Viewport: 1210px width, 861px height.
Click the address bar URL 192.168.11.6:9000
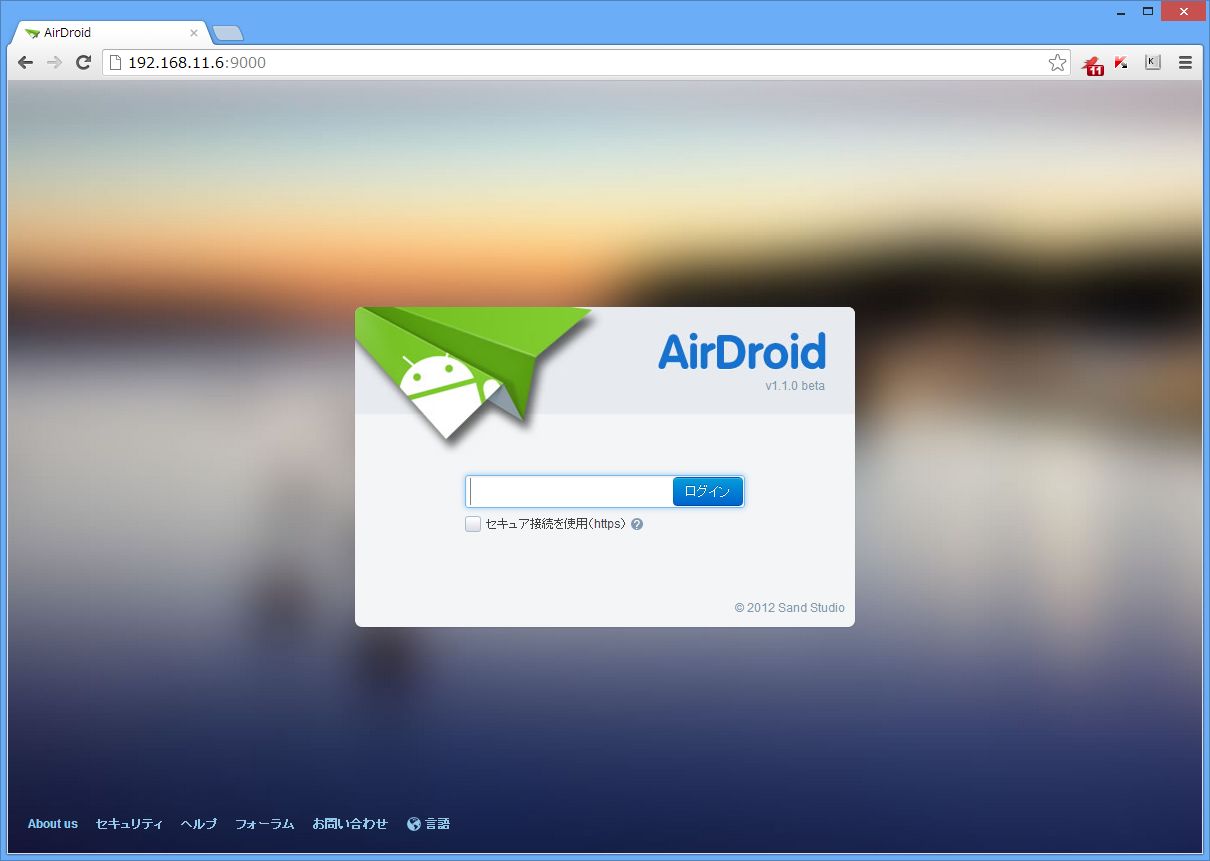tap(197, 63)
